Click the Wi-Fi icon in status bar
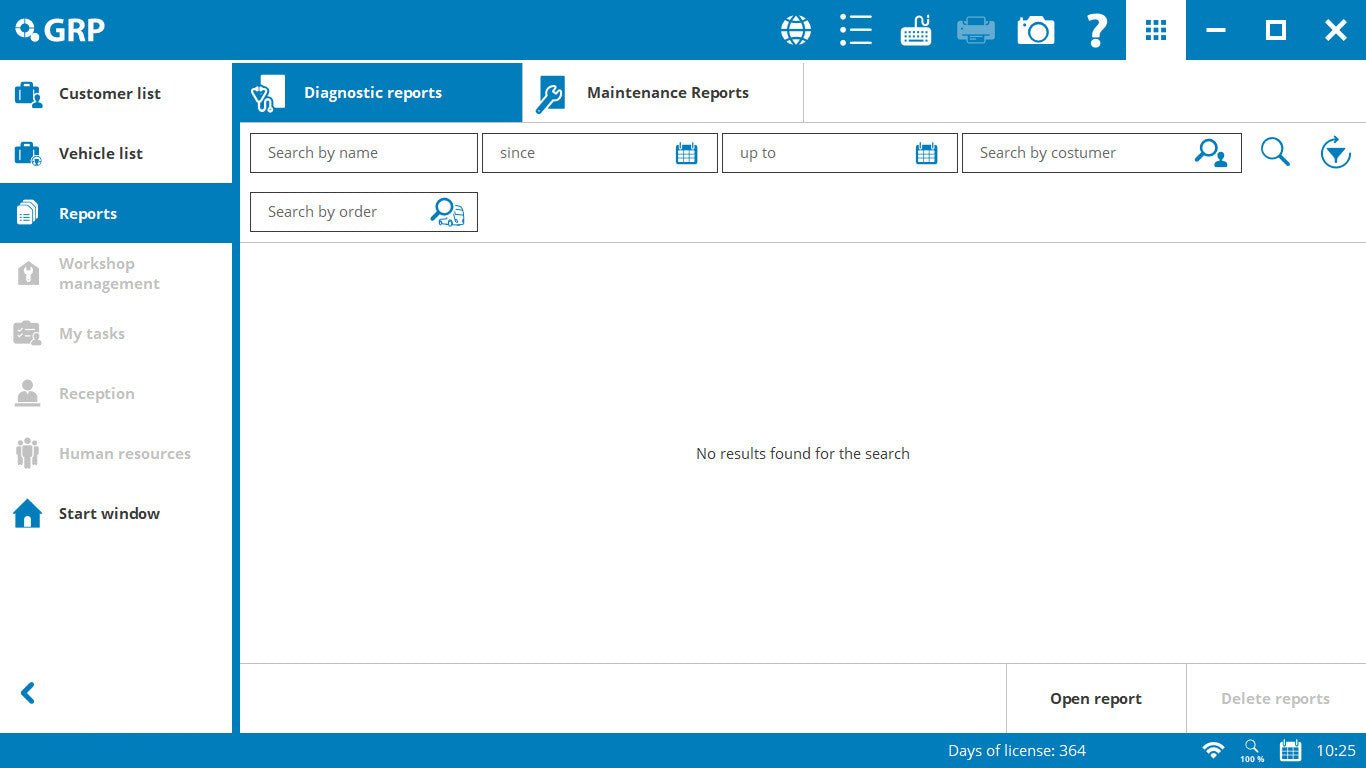The width and height of the screenshot is (1366, 768). (1213, 750)
